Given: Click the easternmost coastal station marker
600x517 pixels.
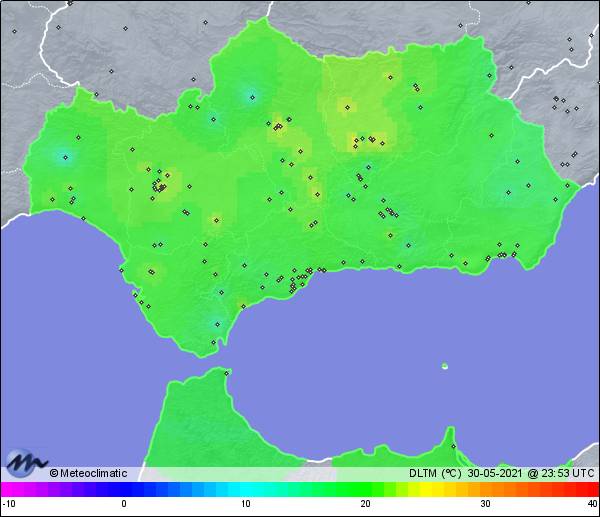Looking at the screenshot, I should [568, 184].
